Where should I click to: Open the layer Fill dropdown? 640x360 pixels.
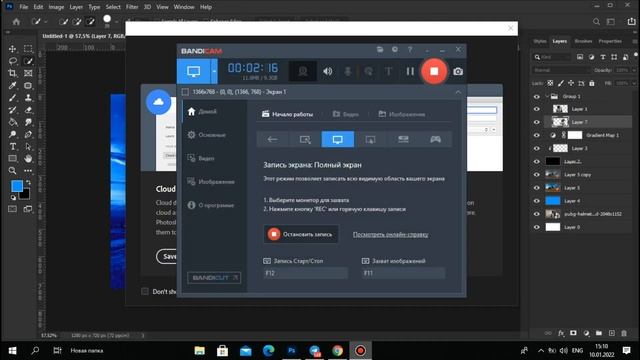pos(634,83)
